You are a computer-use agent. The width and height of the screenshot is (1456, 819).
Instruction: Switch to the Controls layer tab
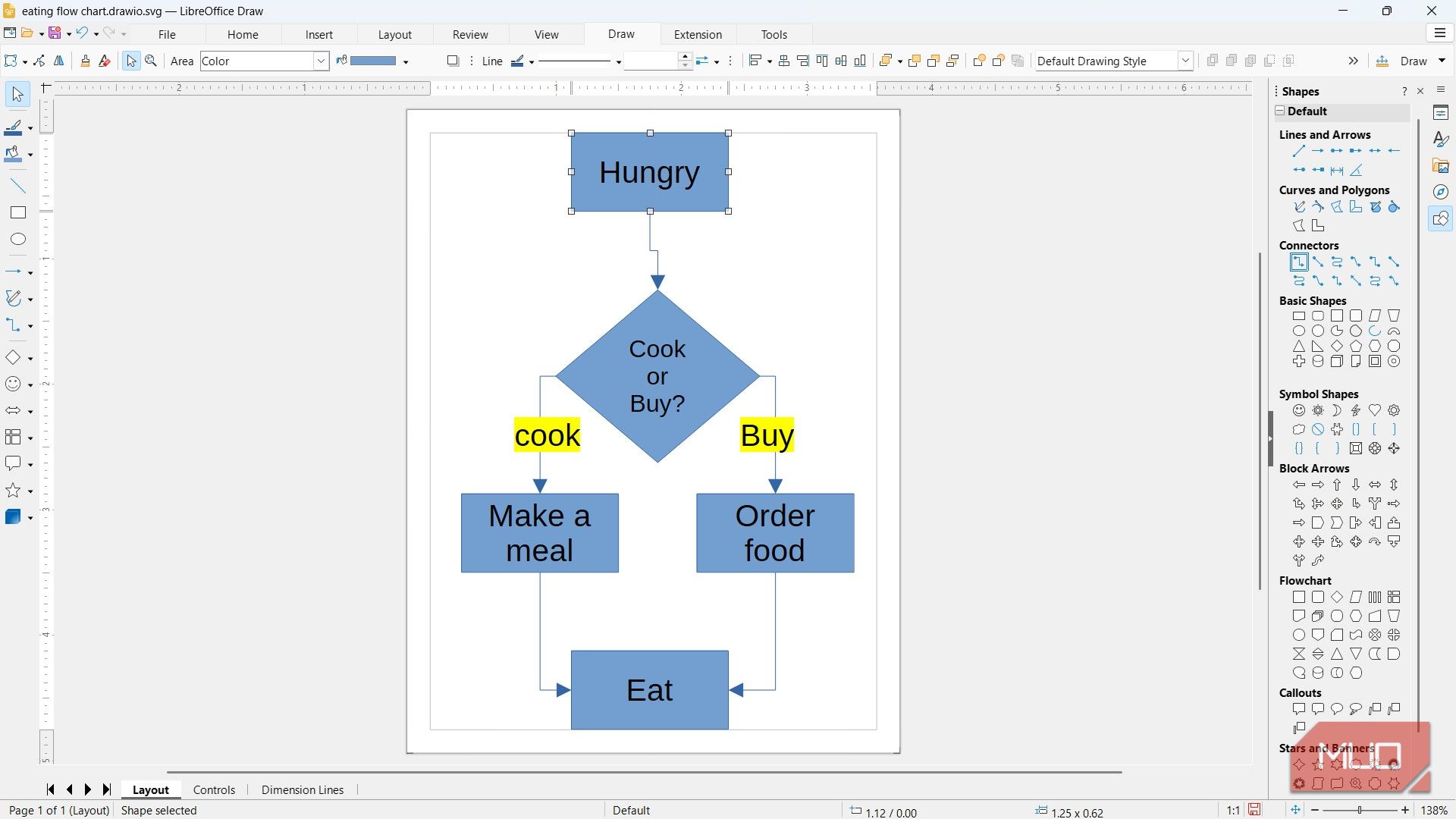(214, 789)
